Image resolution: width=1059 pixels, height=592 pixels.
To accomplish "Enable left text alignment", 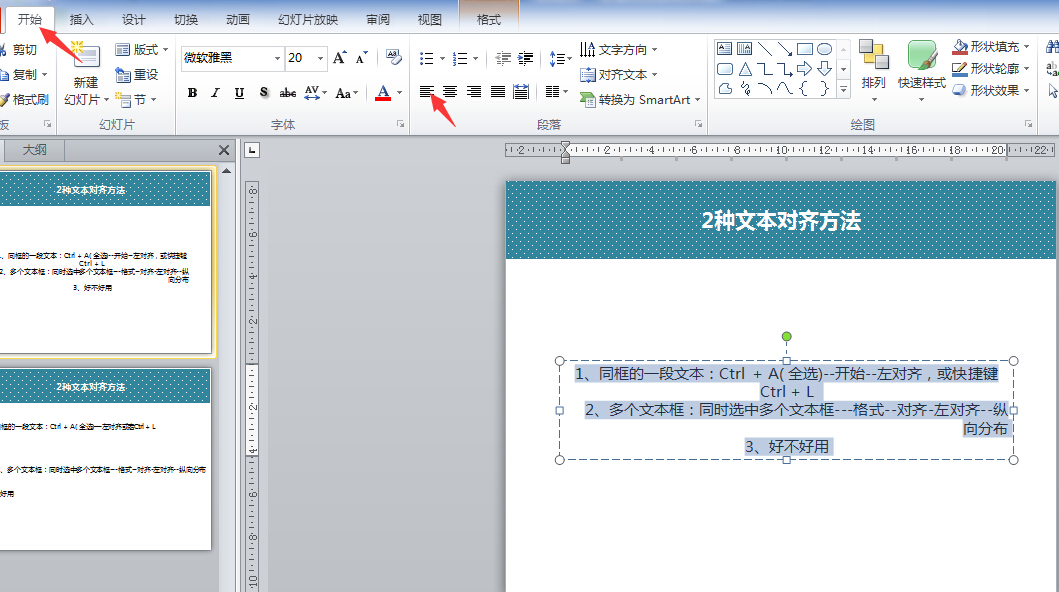I will pos(427,92).
